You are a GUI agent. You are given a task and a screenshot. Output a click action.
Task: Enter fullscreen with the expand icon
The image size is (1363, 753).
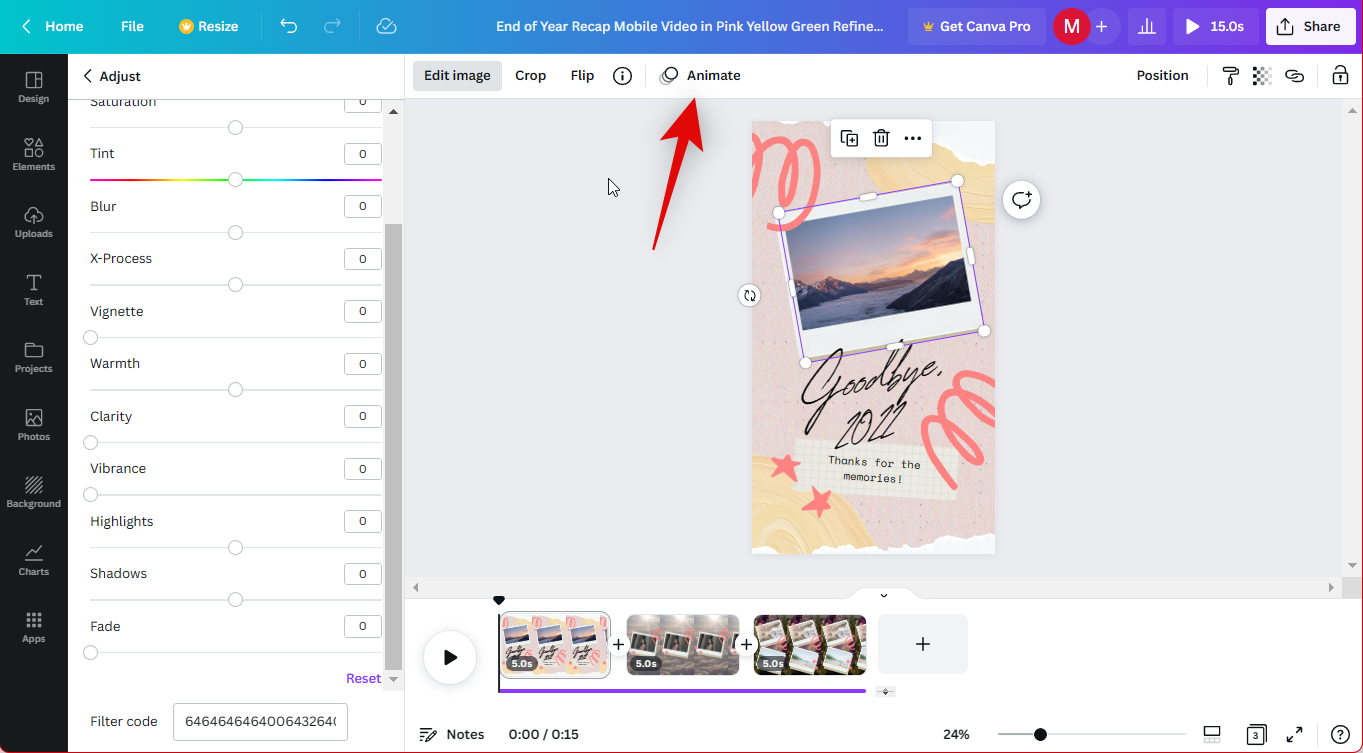1294,734
